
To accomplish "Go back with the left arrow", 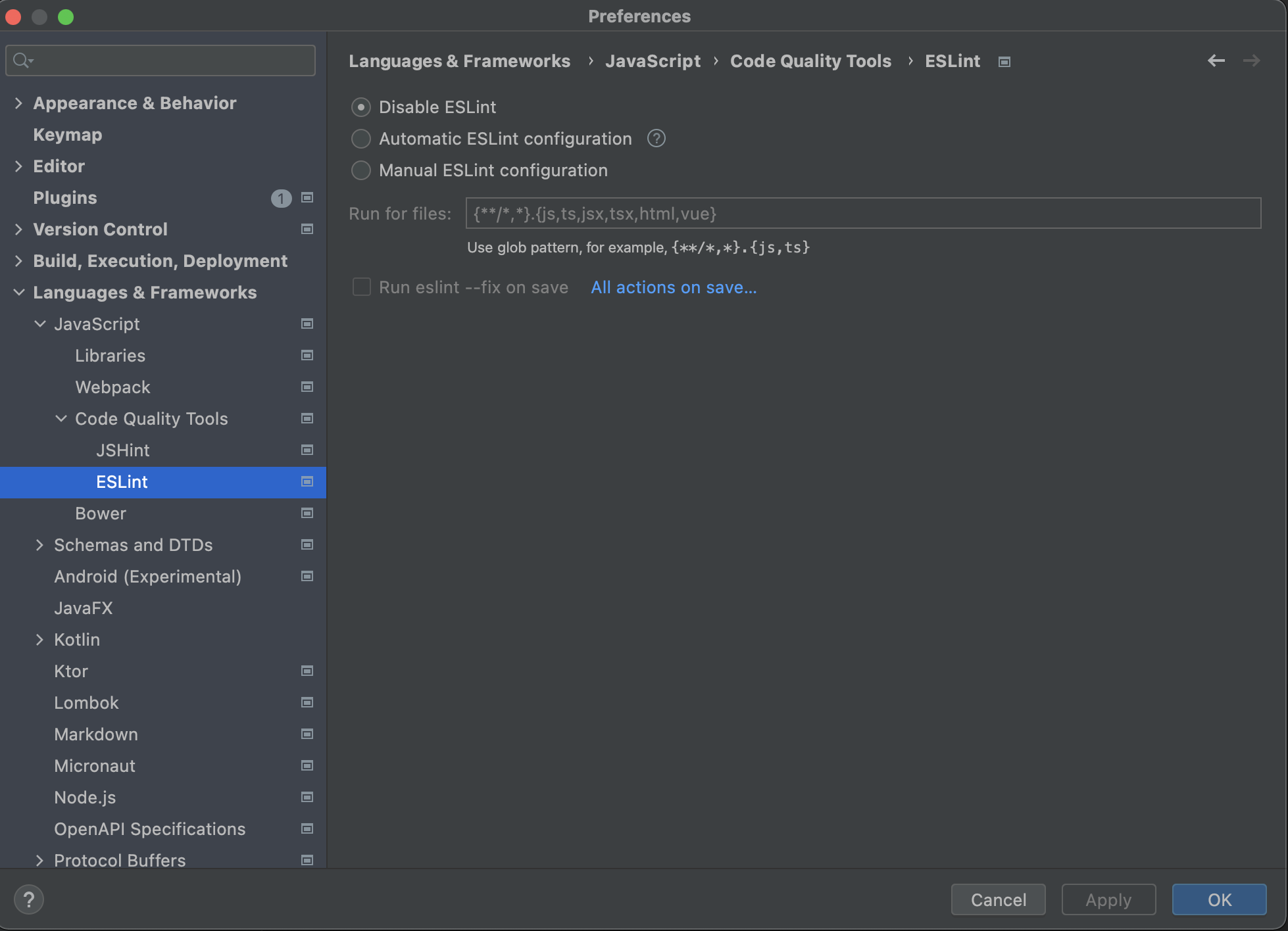I will [x=1216, y=60].
